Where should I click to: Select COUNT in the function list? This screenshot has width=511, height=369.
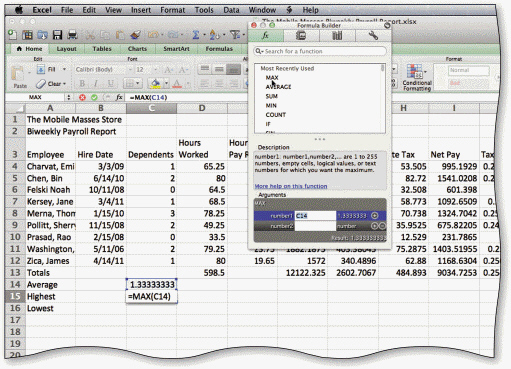(x=276, y=115)
